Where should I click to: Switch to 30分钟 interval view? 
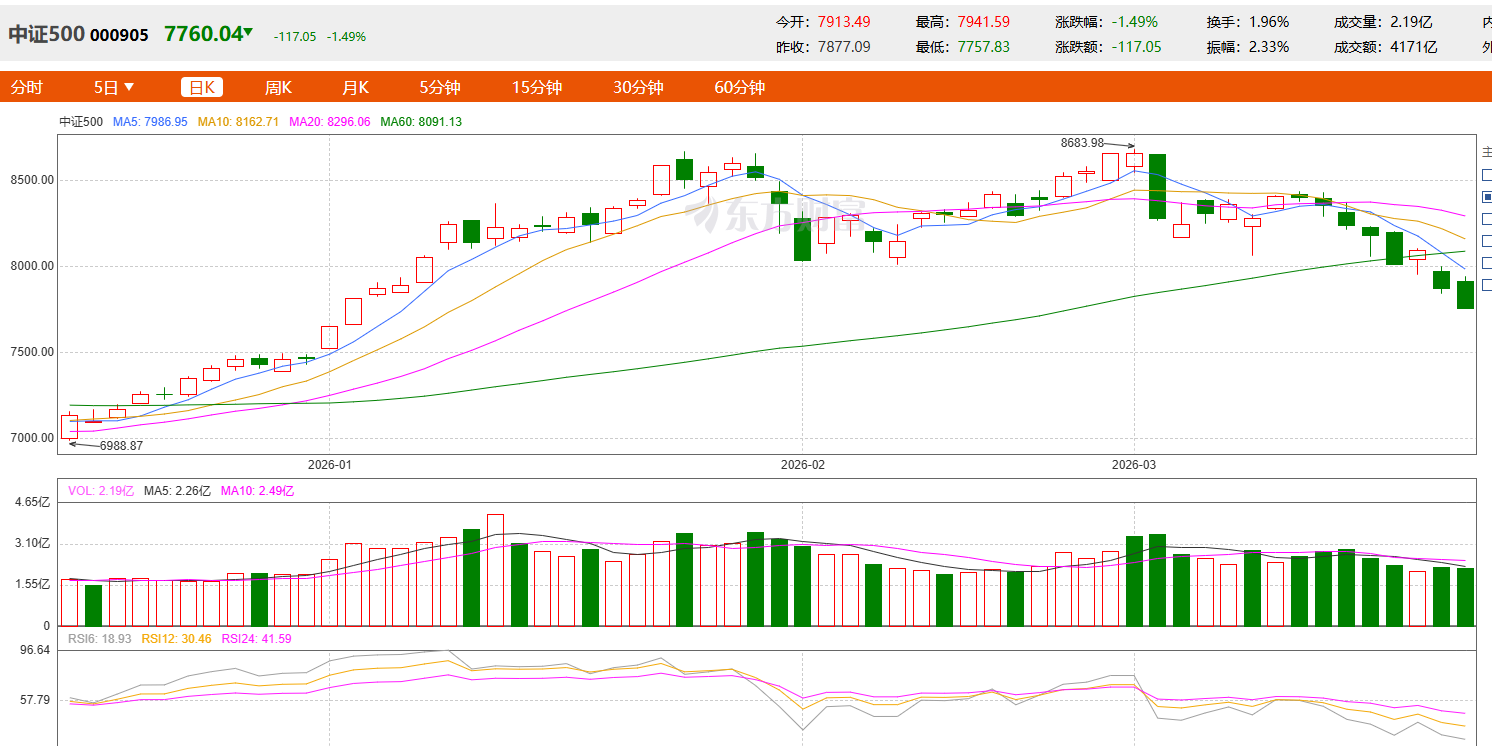pyautogui.click(x=638, y=88)
